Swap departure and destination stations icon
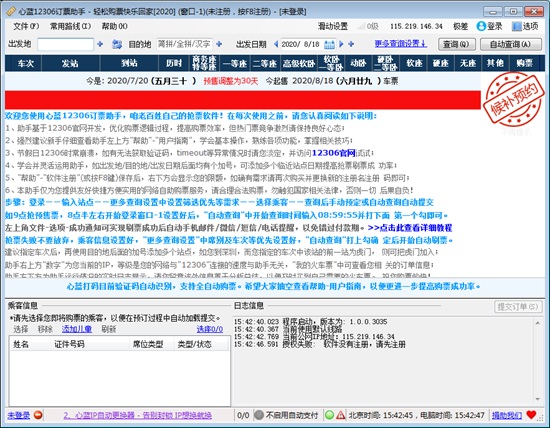Viewport: 550px width, 428px height. [117, 44]
